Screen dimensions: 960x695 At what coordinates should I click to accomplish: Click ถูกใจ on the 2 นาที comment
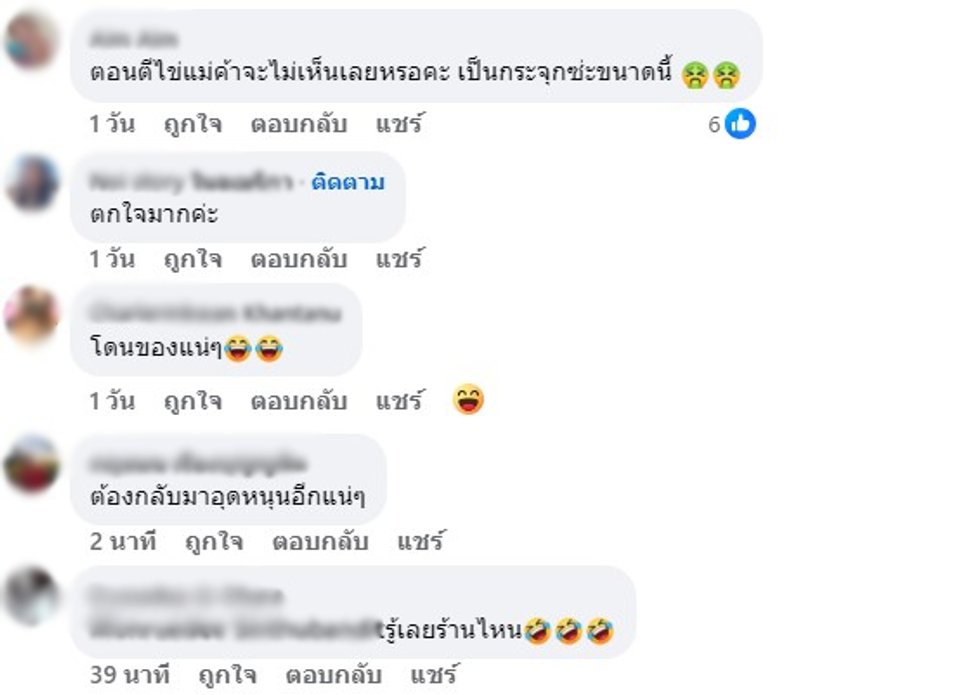click(x=214, y=542)
